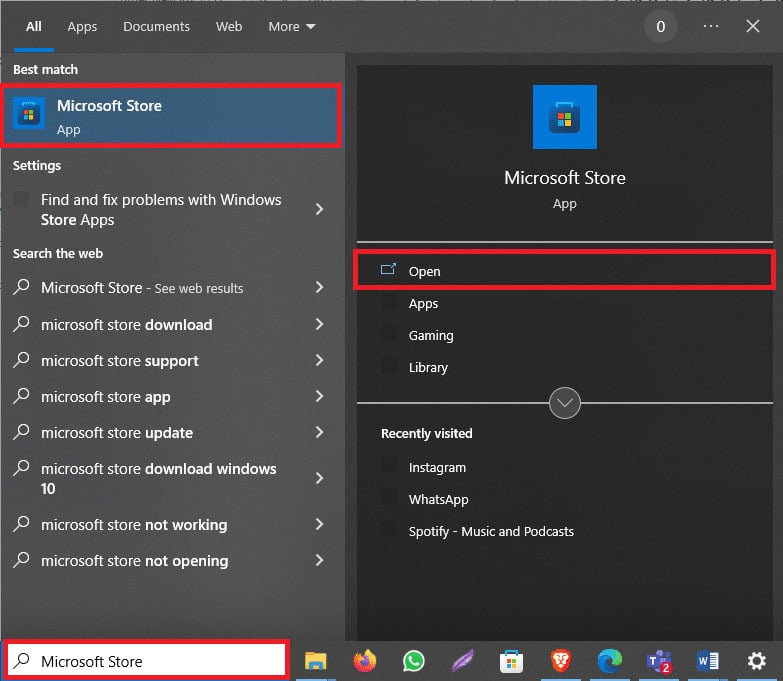Click the purple feather app icon
Image resolution: width=783 pixels, height=681 pixels.
pyautogui.click(x=462, y=661)
